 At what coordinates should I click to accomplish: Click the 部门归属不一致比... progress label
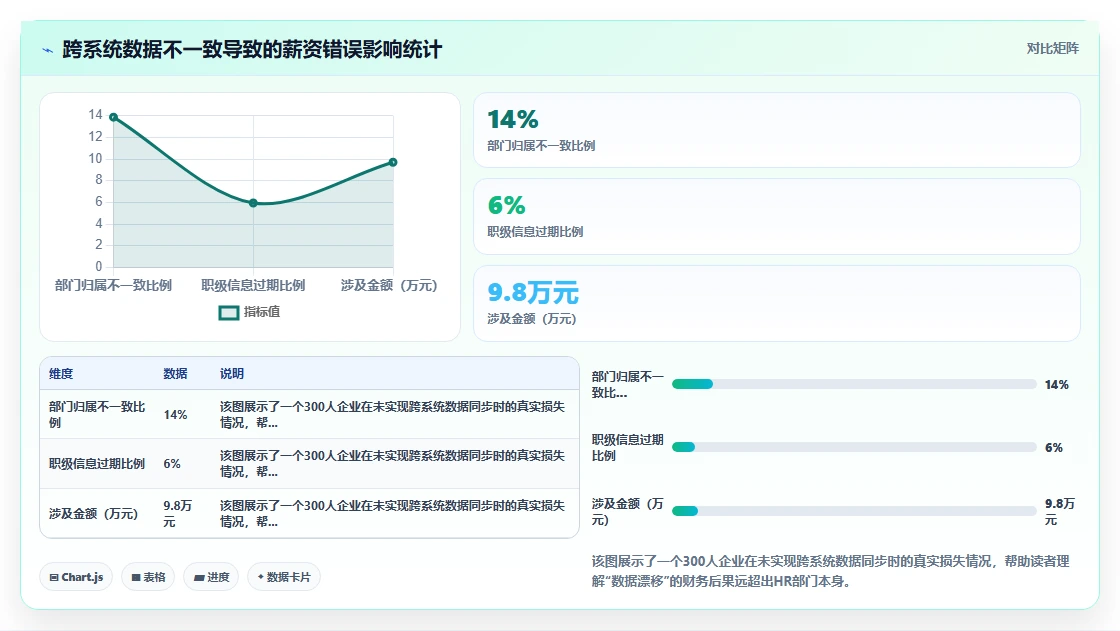click(x=628, y=384)
